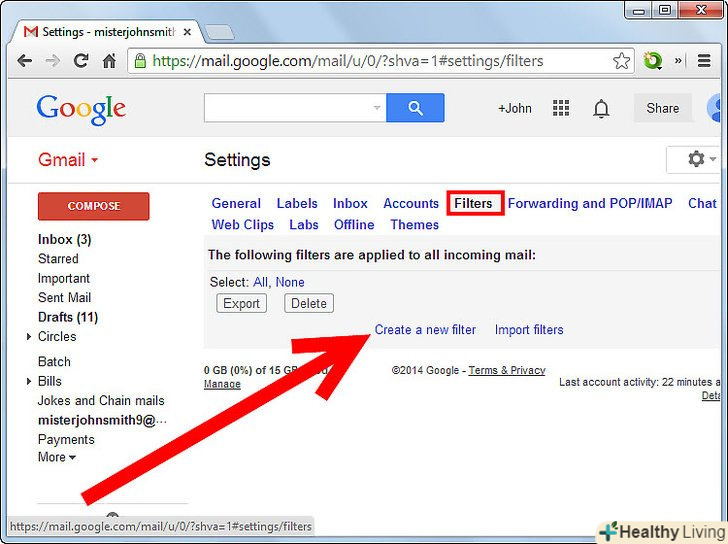Open the Google apps grid icon
The height and width of the screenshot is (544, 728).
point(561,108)
